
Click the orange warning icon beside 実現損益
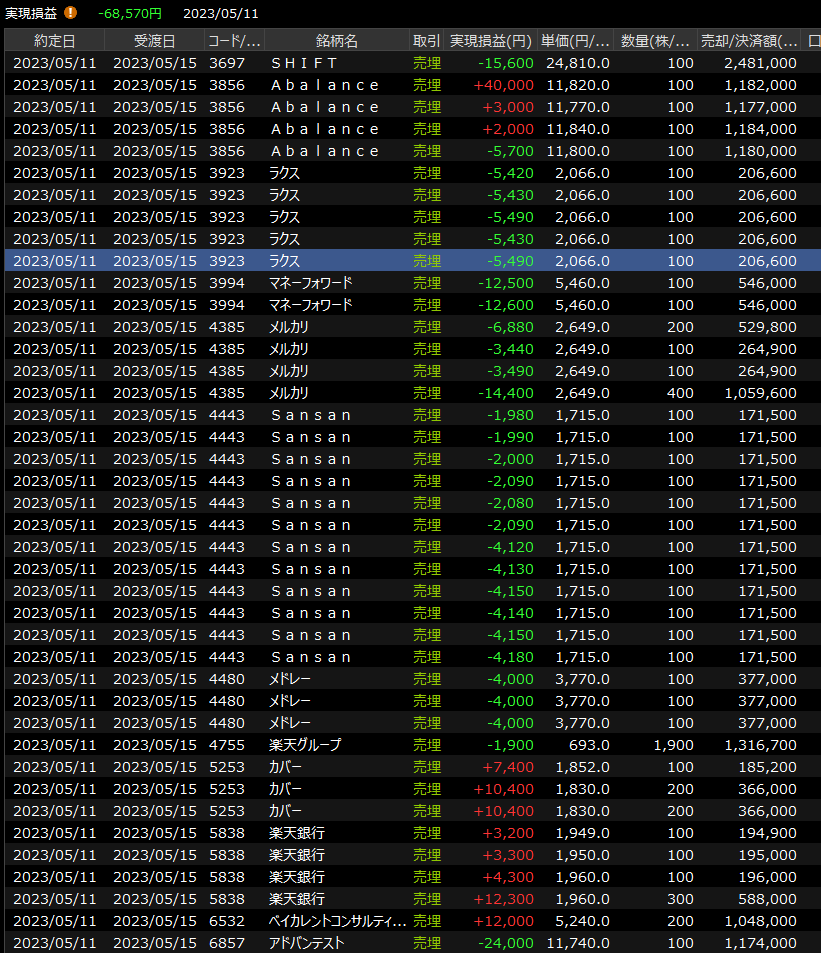pos(70,13)
